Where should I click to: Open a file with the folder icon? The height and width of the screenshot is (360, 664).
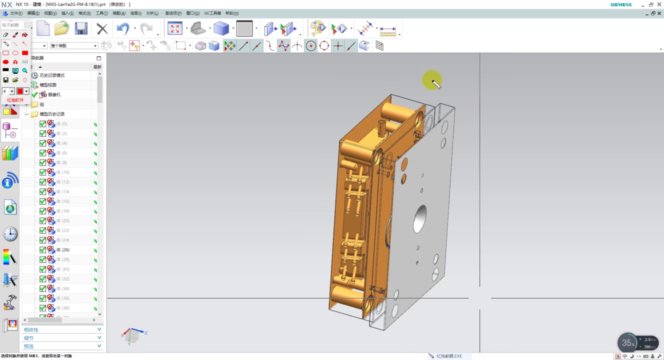pyautogui.click(x=62, y=29)
